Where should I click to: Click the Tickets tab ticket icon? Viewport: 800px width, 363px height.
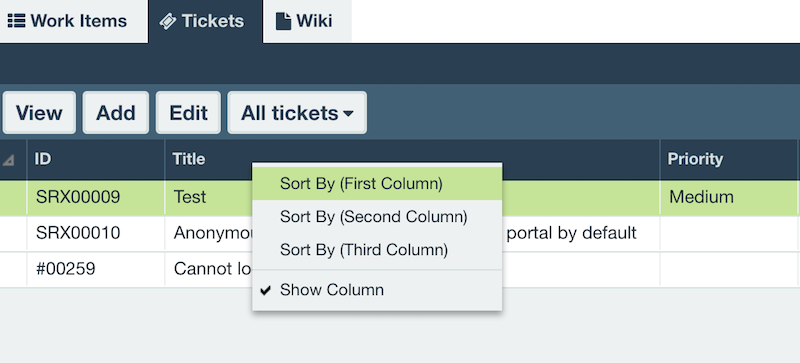coord(168,21)
